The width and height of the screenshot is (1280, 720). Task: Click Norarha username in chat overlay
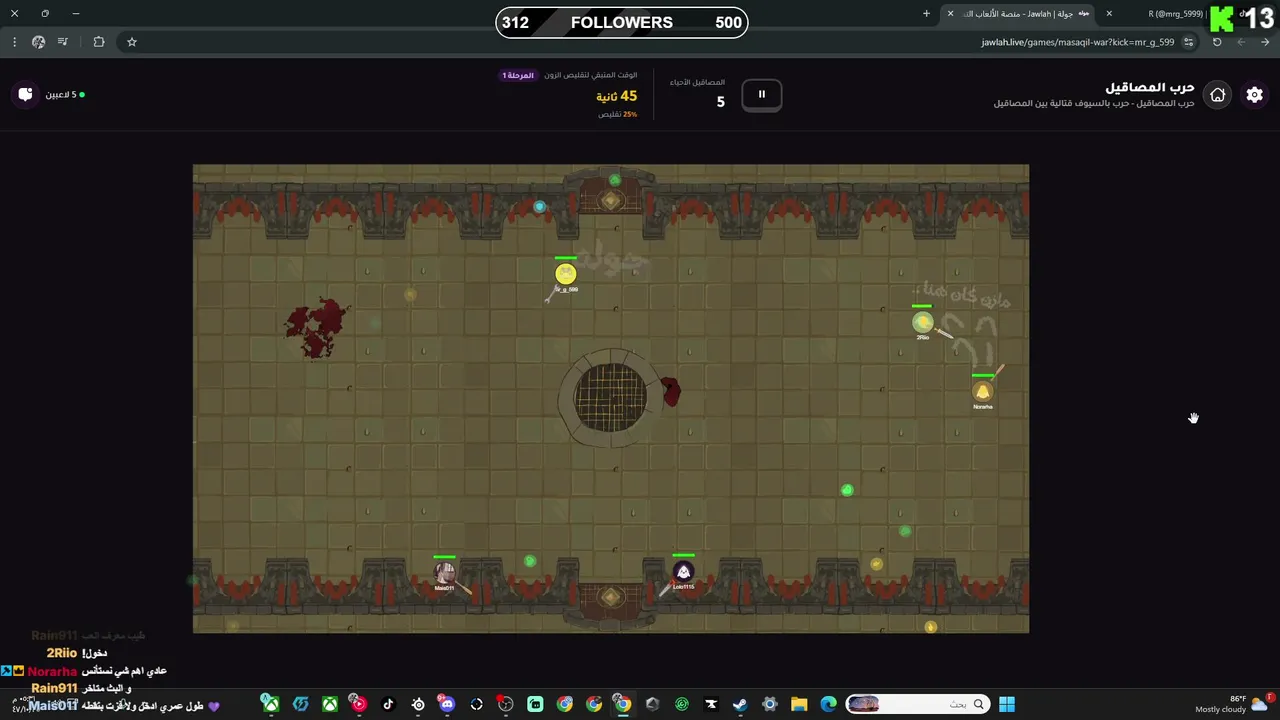[53, 671]
